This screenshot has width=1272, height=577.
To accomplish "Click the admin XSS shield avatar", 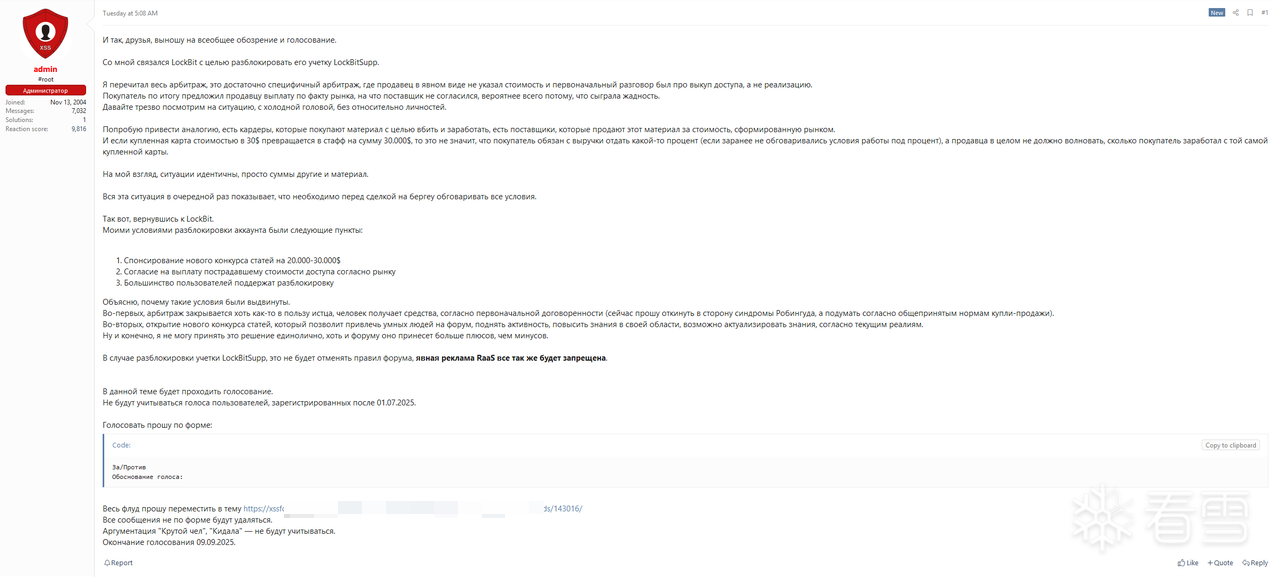I will [45, 33].
